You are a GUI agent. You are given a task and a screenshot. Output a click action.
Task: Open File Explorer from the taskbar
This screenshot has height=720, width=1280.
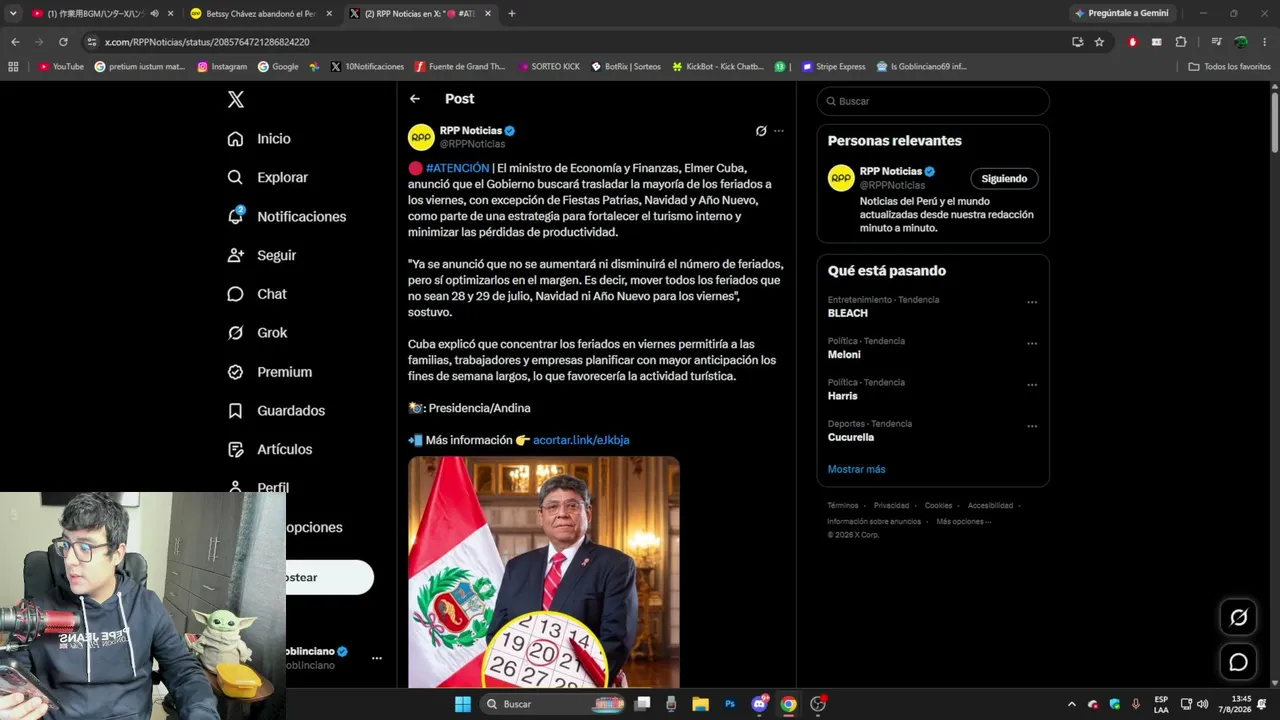[701, 704]
